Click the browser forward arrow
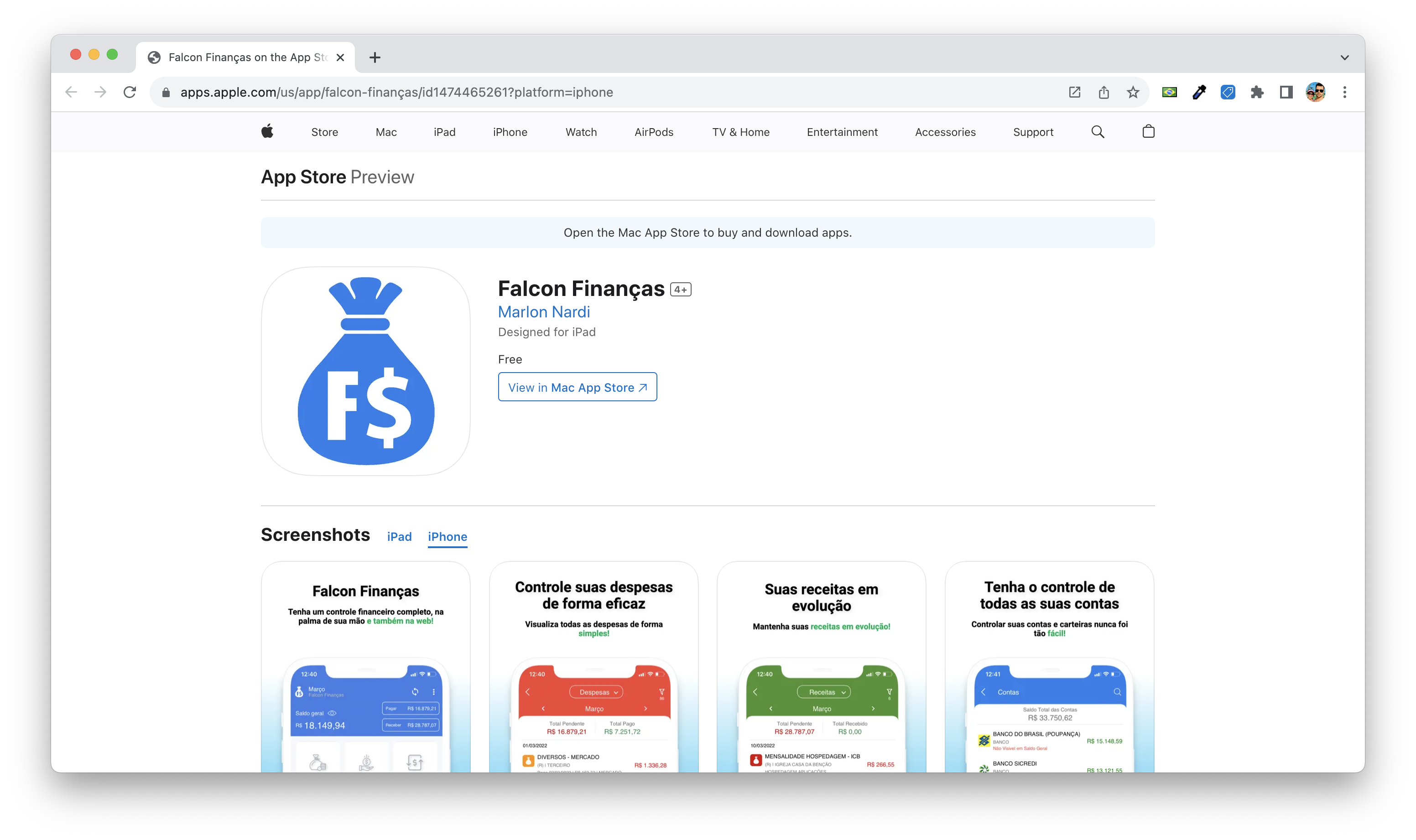The height and width of the screenshot is (840, 1416). pos(100,92)
